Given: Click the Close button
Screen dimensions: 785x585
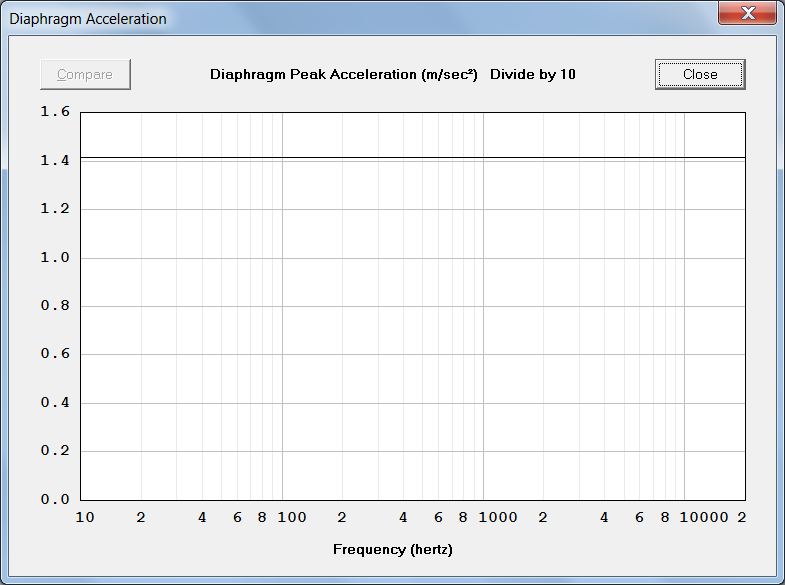Looking at the screenshot, I should click(x=700, y=75).
